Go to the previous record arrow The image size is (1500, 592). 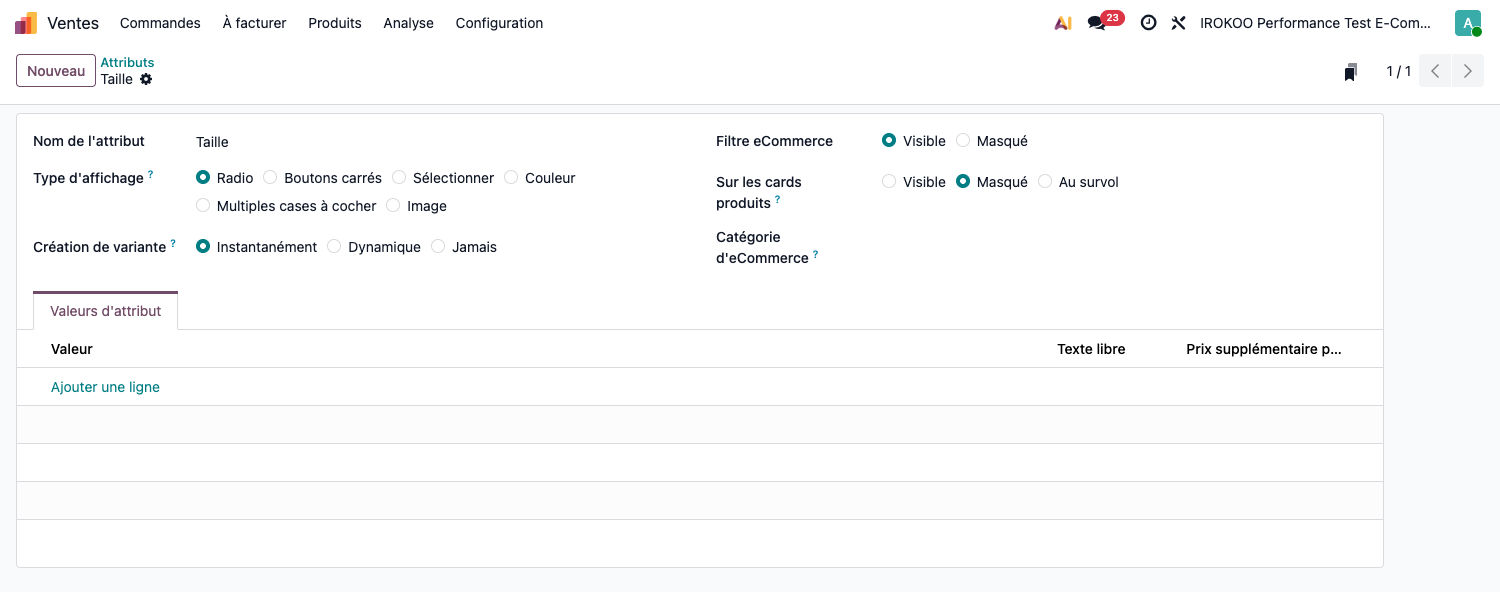(1435, 71)
